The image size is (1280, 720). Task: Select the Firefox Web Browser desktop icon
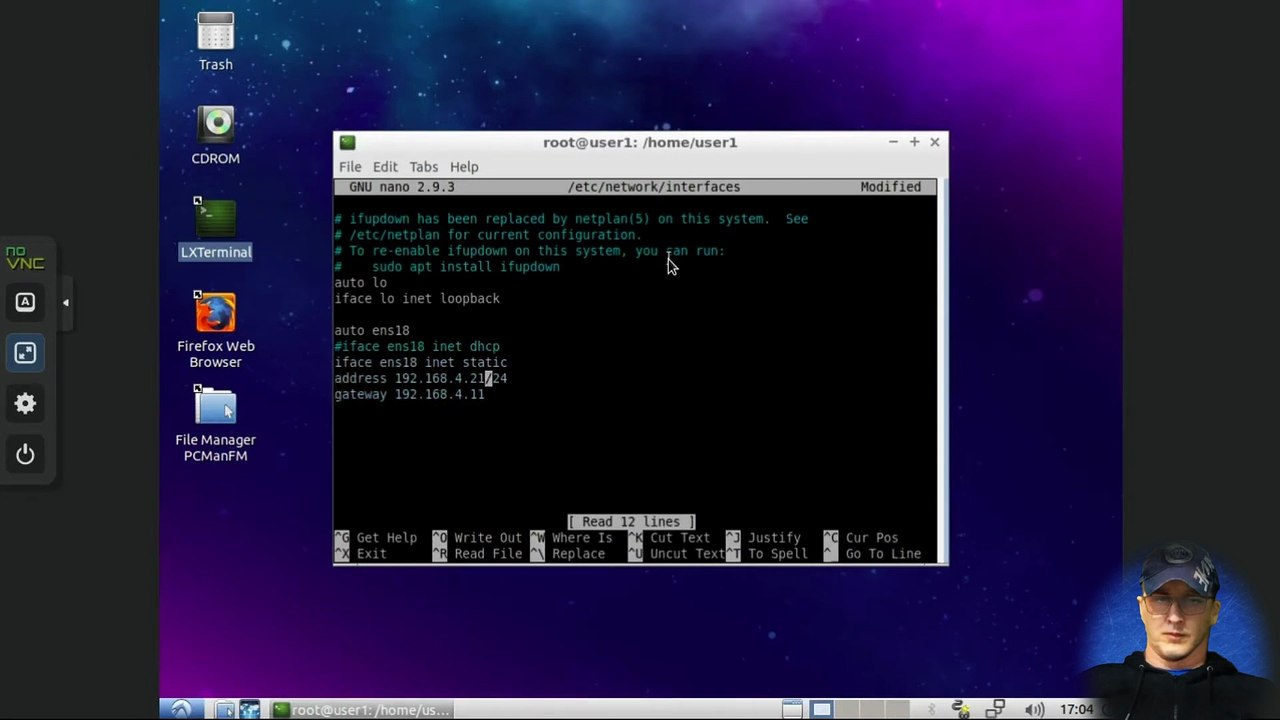(215, 330)
